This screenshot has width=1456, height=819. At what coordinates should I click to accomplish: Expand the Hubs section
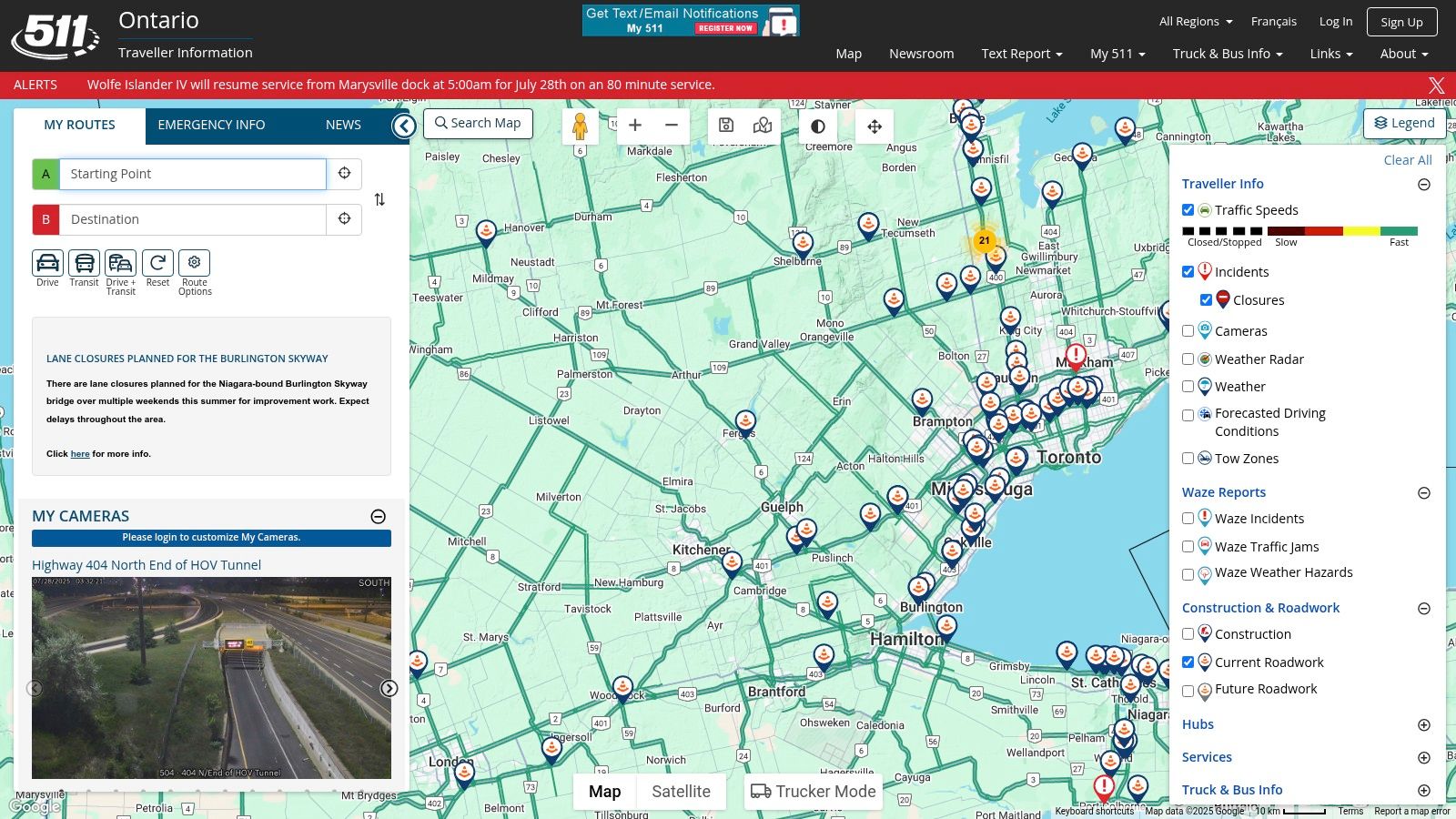1423,725
